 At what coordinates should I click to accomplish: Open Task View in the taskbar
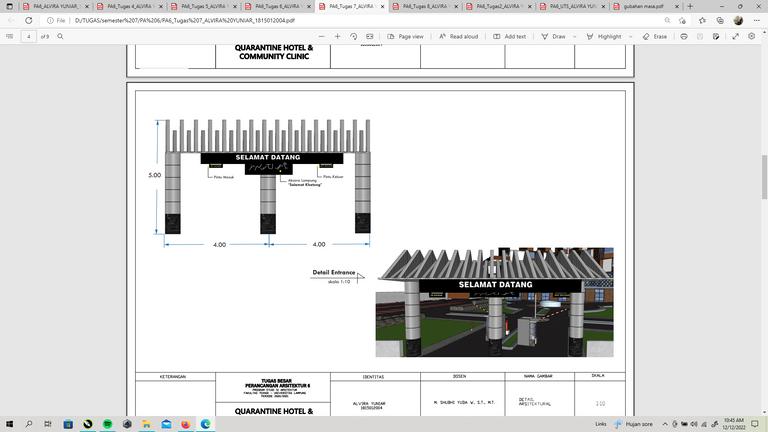pos(48,424)
